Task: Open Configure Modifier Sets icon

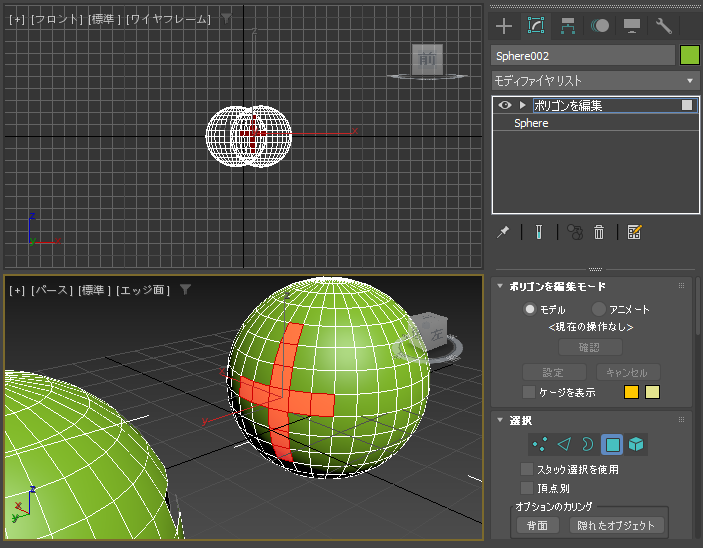Action: (x=634, y=232)
